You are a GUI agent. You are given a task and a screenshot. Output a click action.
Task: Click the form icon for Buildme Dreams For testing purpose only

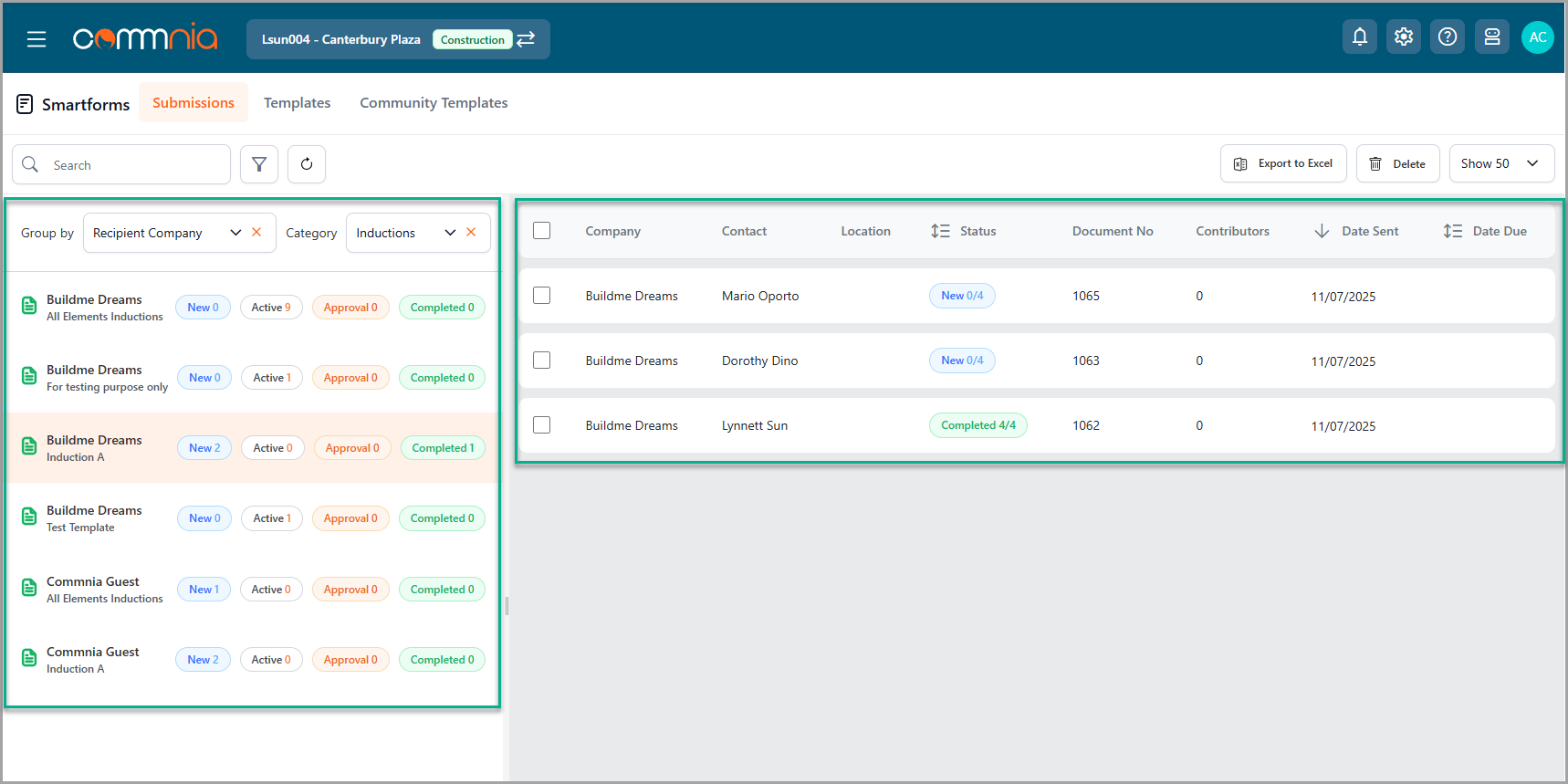coord(29,376)
